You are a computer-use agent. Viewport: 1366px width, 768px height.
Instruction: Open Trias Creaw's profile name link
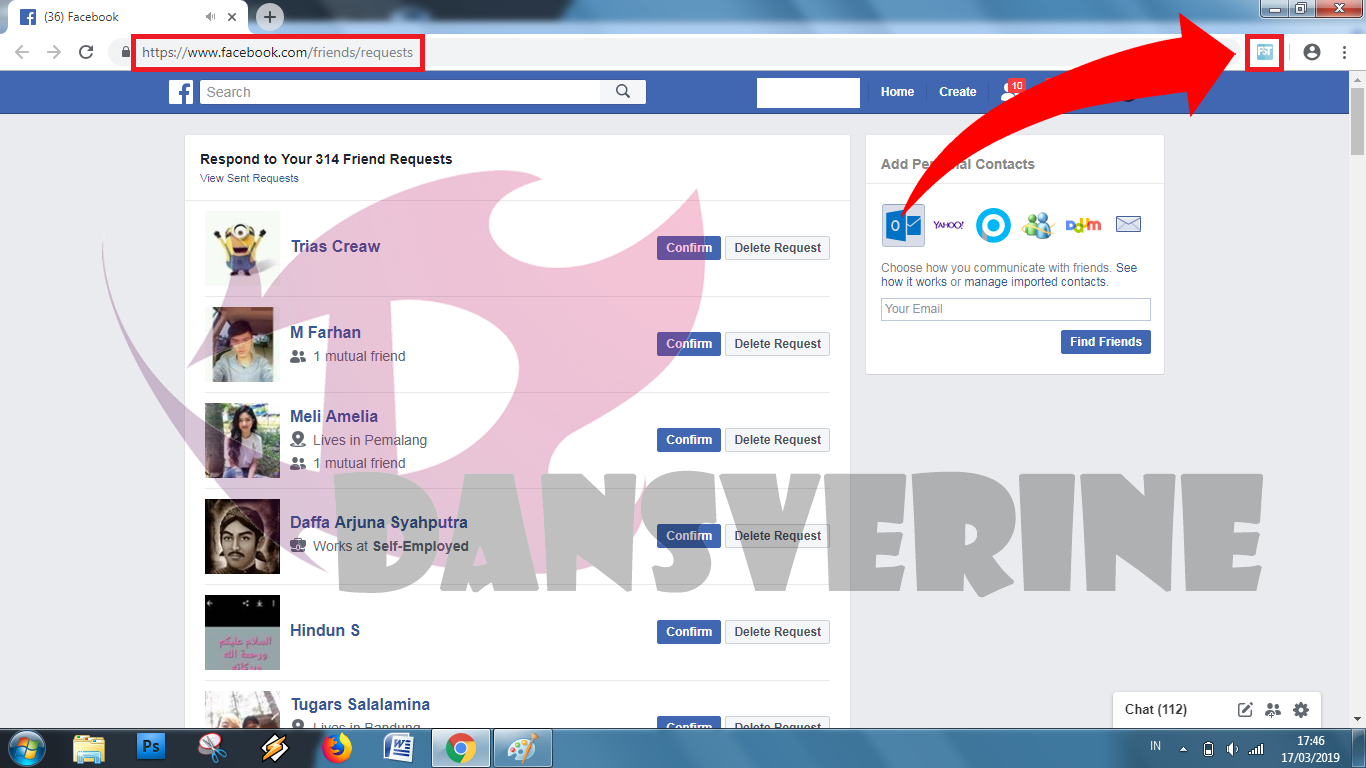(335, 246)
